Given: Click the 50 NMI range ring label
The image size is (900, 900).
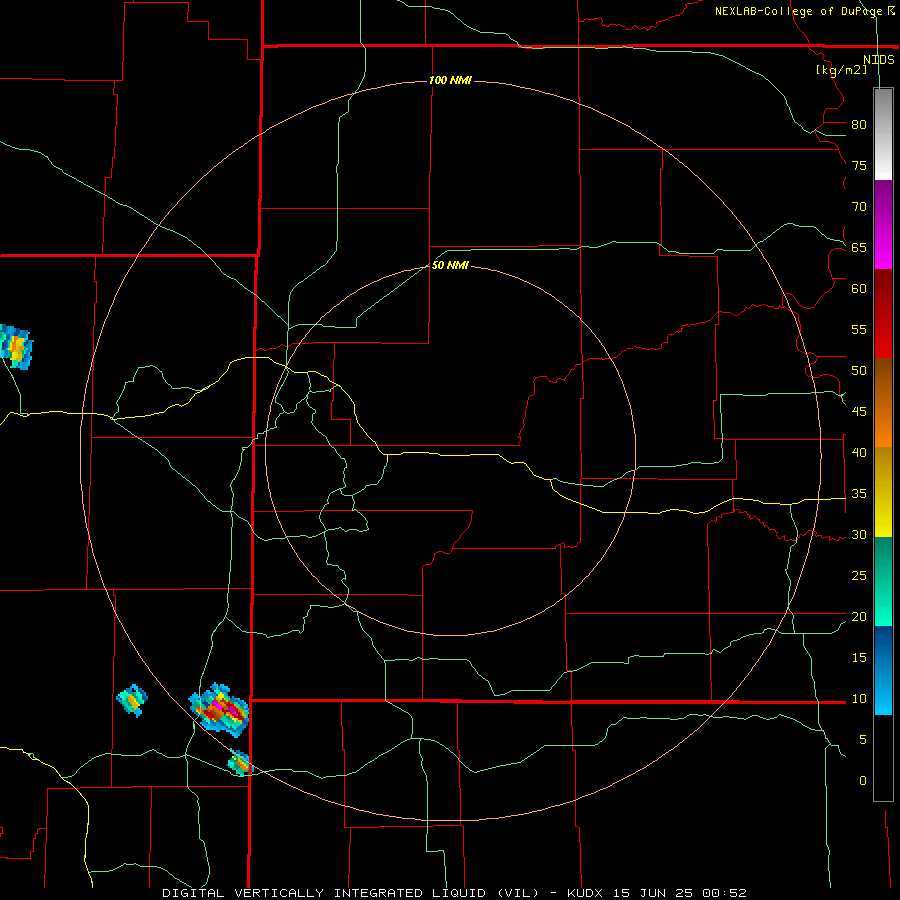Looking at the screenshot, I should click(x=450, y=265).
